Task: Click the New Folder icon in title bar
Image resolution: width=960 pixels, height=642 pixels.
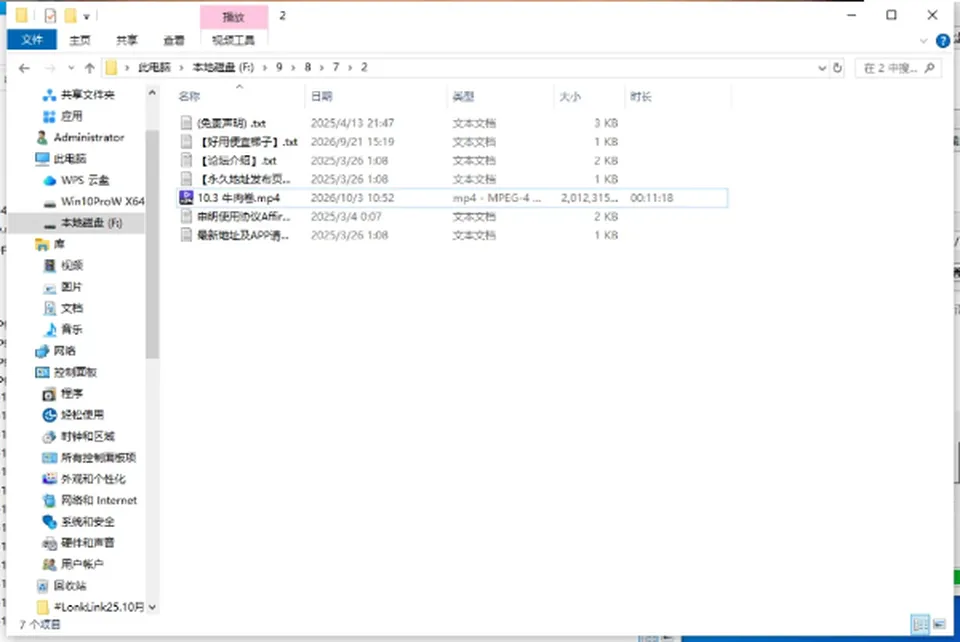Action: pyautogui.click(x=70, y=15)
